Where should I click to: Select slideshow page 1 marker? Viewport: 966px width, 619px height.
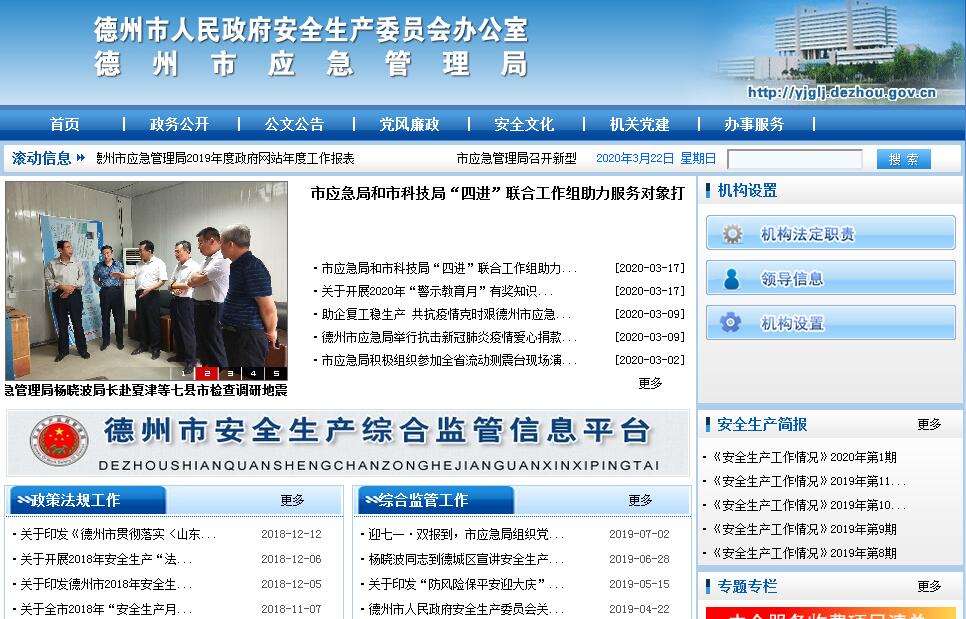[x=183, y=373]
